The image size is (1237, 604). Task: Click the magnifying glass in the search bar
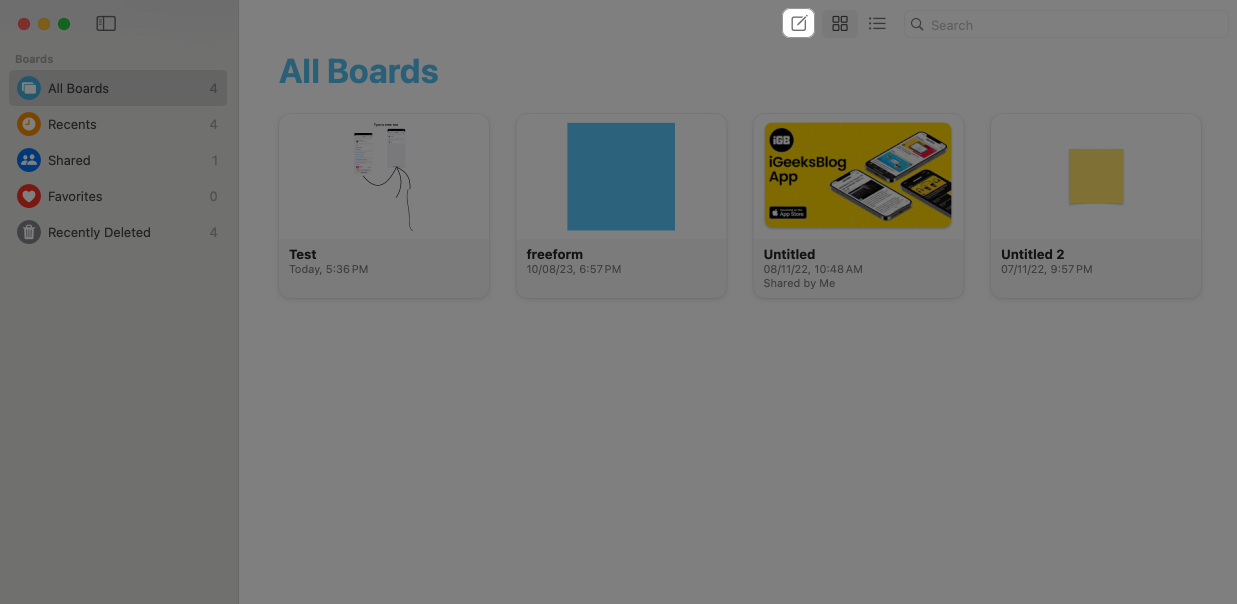point(917,24)
